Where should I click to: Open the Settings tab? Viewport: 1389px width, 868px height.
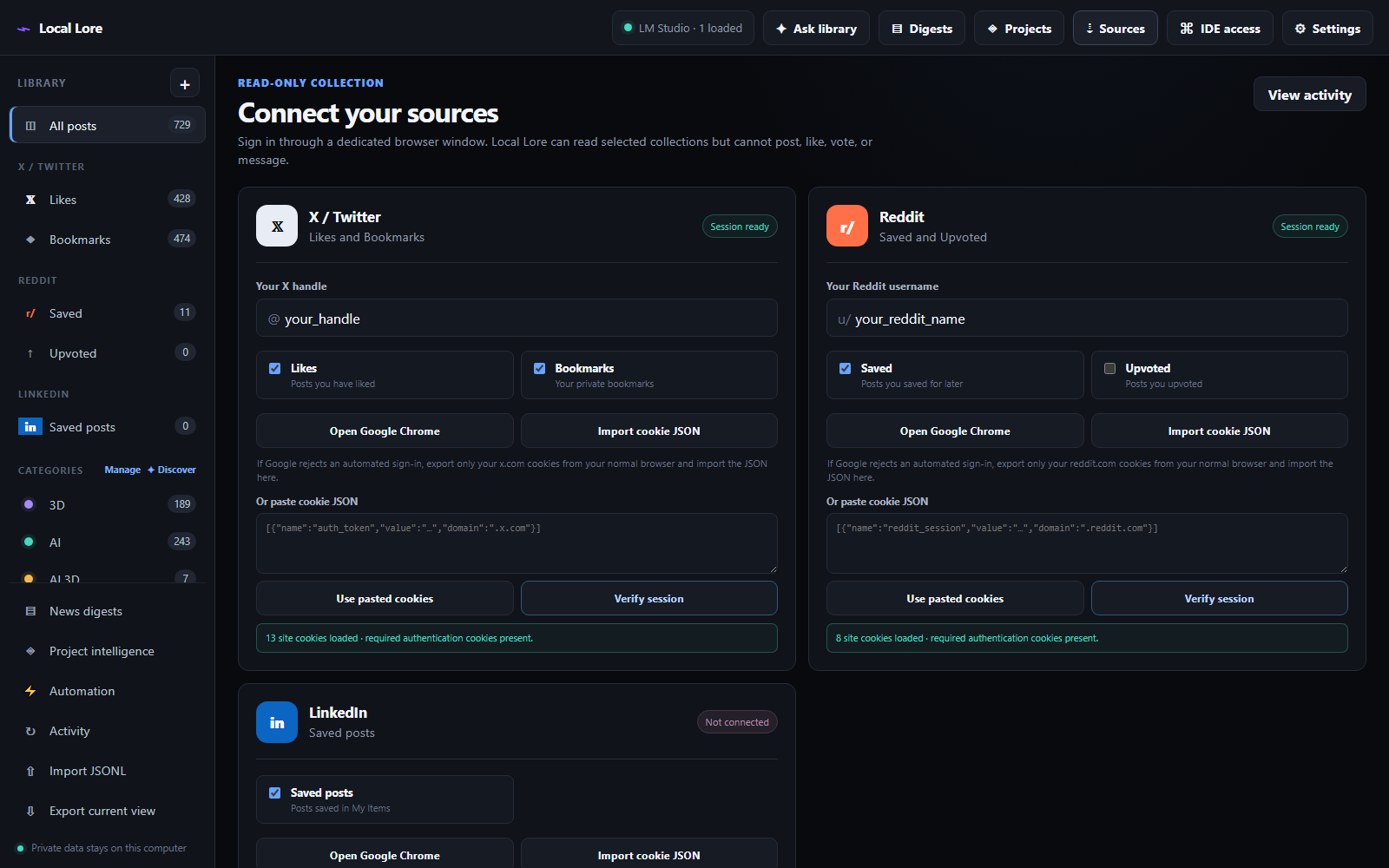1327,28
